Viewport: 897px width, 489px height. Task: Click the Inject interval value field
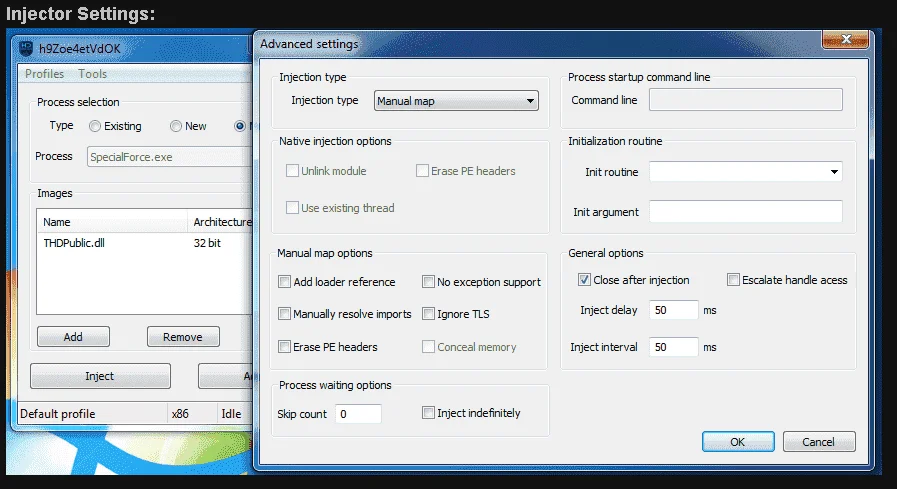click(x=673, y=347)
